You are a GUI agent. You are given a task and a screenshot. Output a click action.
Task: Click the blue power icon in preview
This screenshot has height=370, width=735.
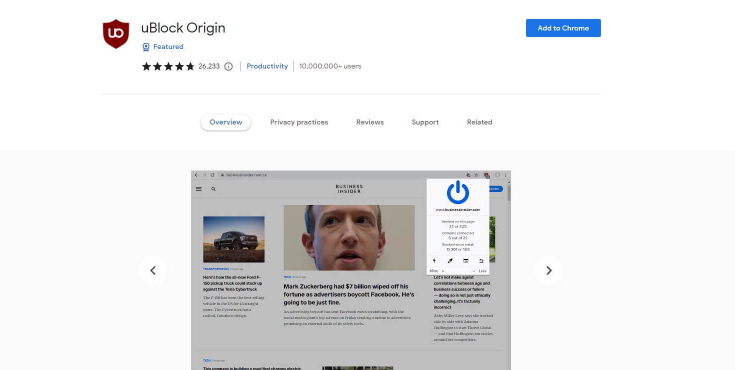pos(458,193)
